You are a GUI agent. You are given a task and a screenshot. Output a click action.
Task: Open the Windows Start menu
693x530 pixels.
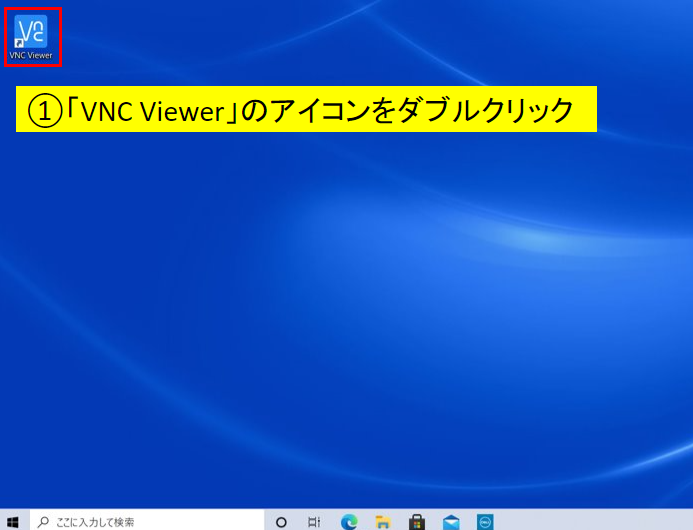click(13, 521)
